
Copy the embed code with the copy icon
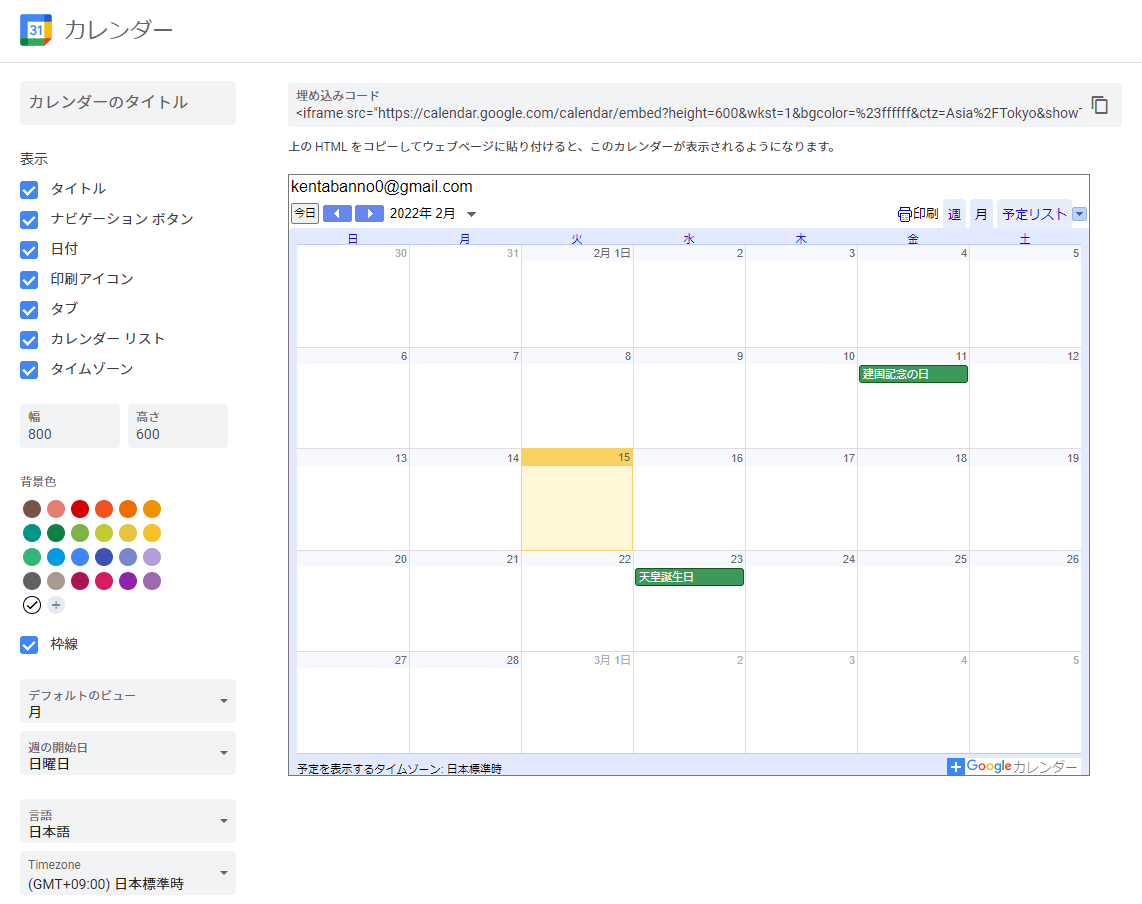pos(1100,105)
